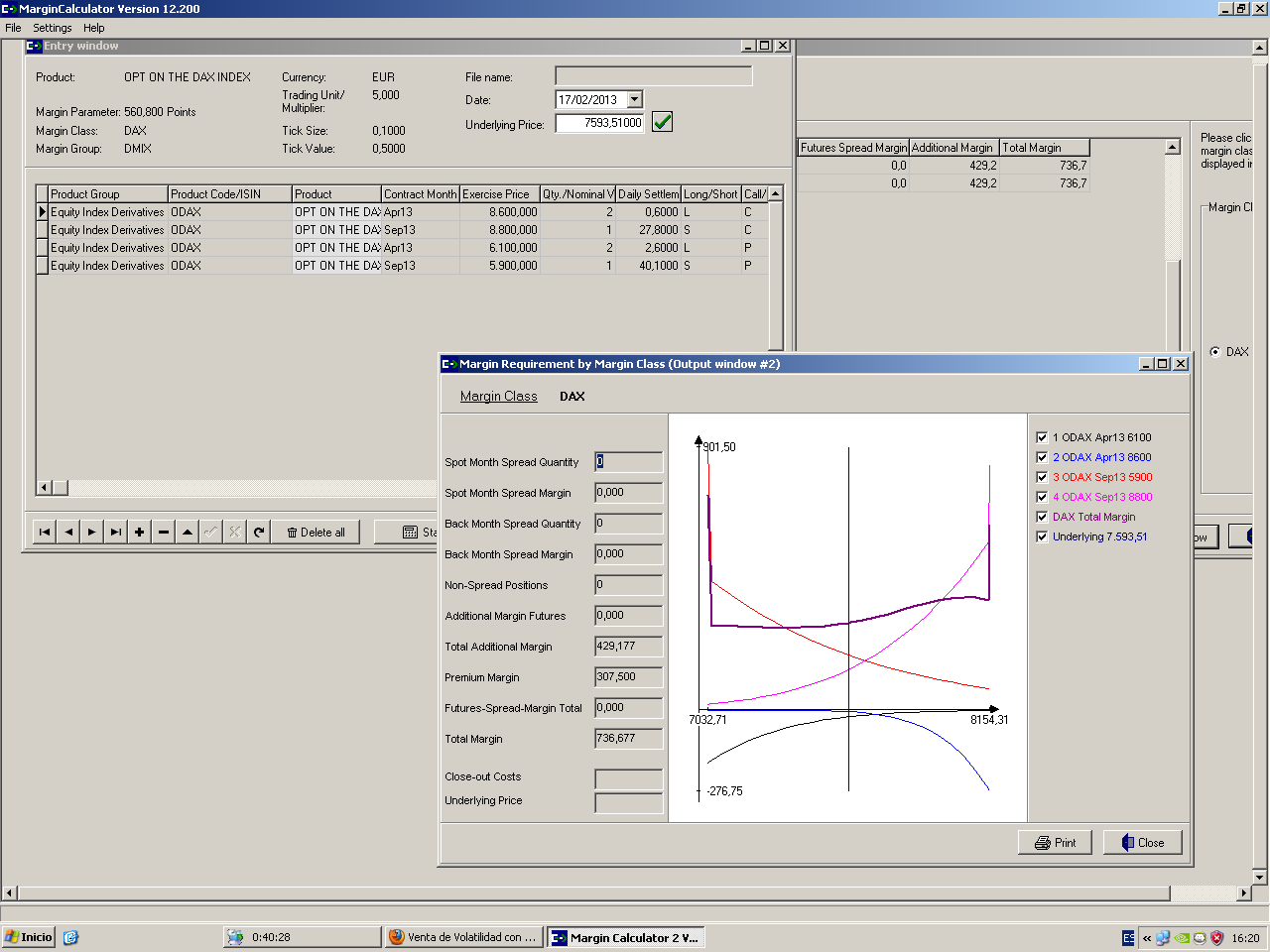Image resolution: width=1270 pixels, height=952 pixels.
Task: Toggle the DAX Total Margin curve
Action: coord(1042,517)
